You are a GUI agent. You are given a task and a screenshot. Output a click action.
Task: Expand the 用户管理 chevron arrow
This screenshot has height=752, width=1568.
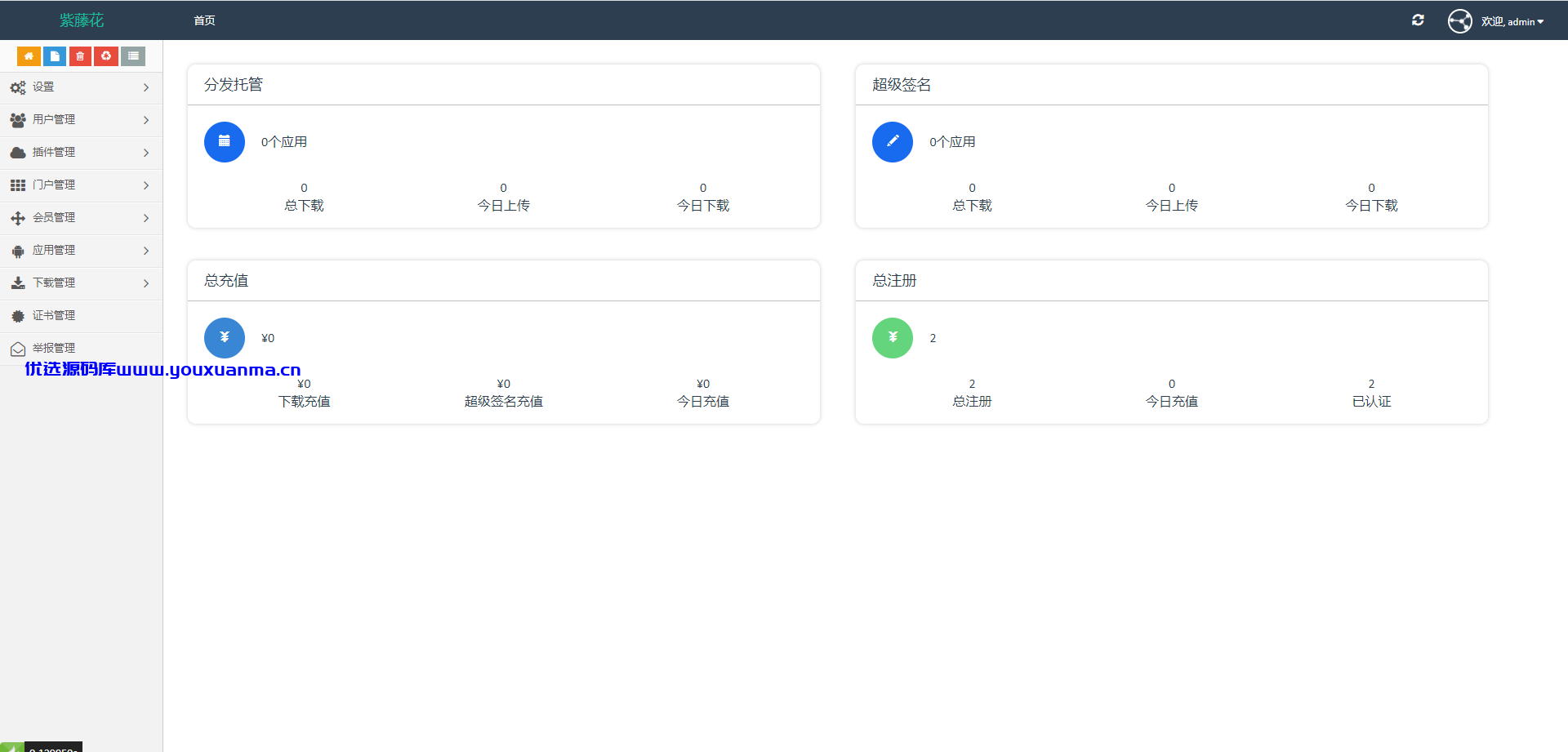[x=146, y=120]
